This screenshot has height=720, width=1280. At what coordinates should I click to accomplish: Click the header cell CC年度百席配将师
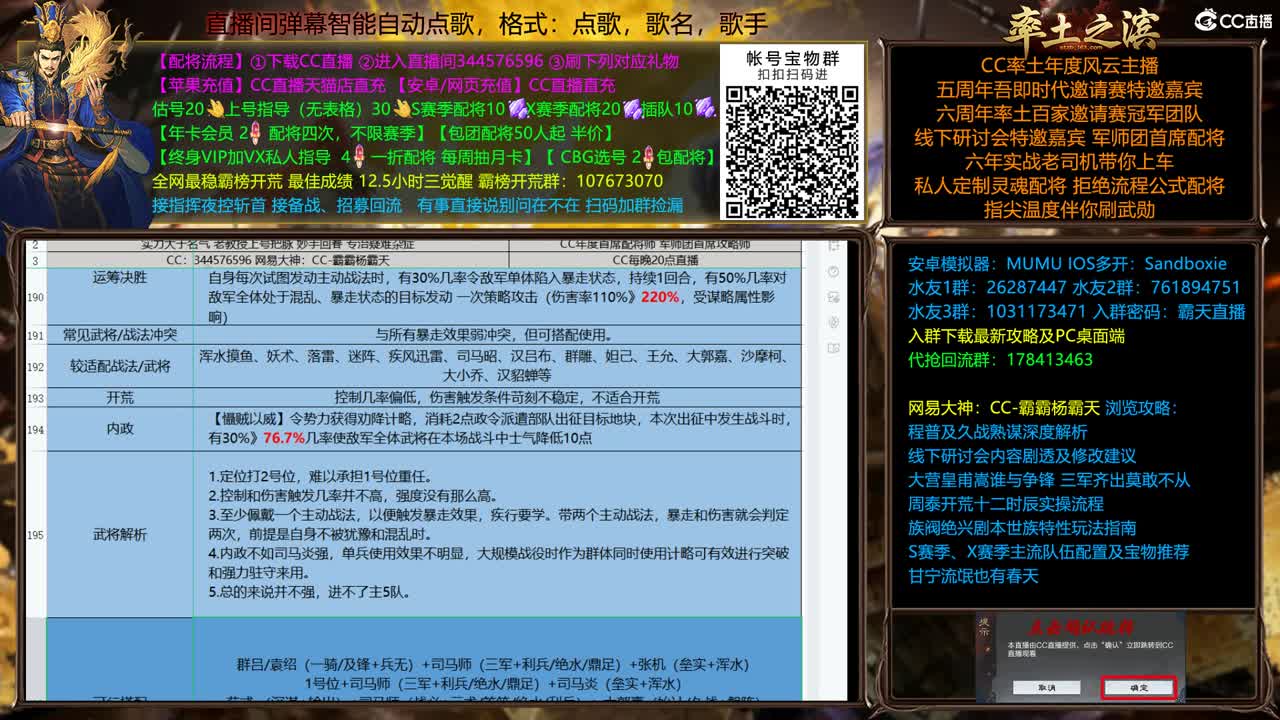(655, 245)
